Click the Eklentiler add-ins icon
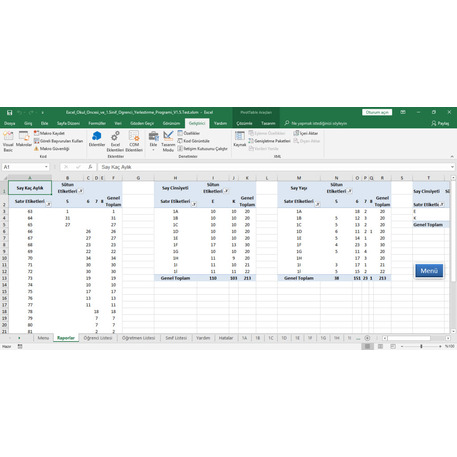Viewport: 457px width, 457px height. [97, 139]
